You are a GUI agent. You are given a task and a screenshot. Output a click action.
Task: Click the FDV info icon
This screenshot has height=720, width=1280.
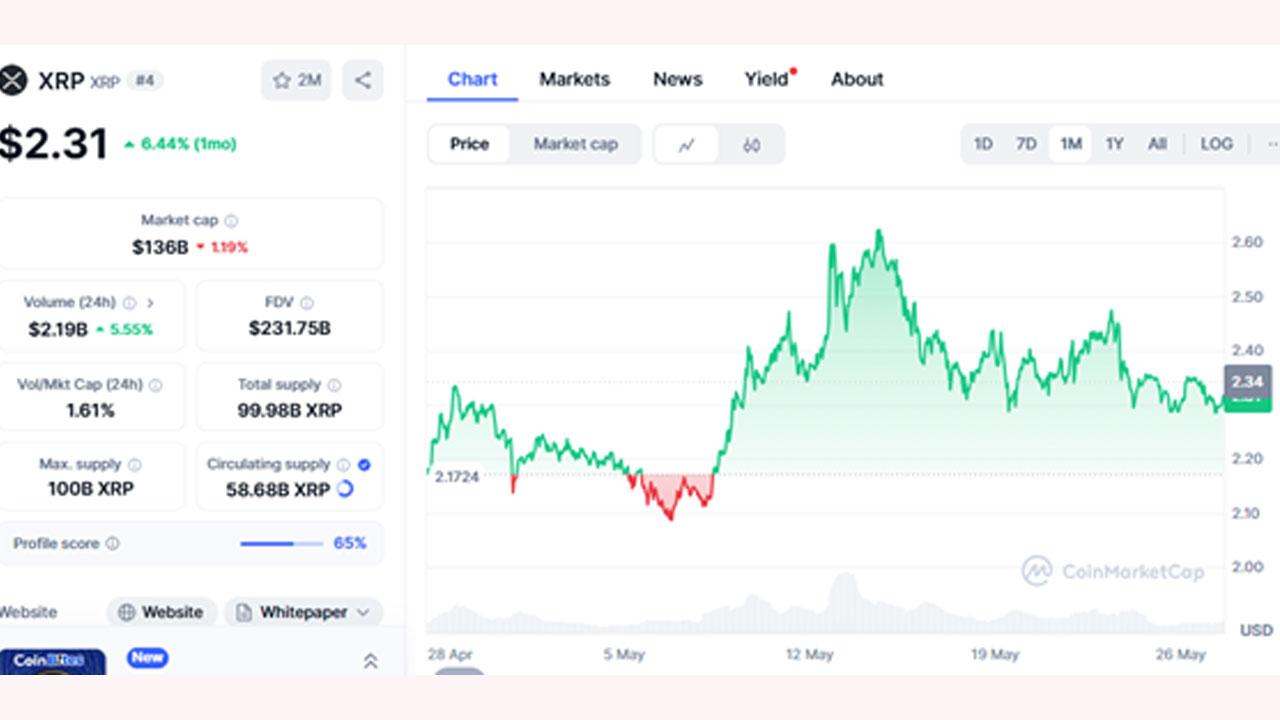click(307, 303)
